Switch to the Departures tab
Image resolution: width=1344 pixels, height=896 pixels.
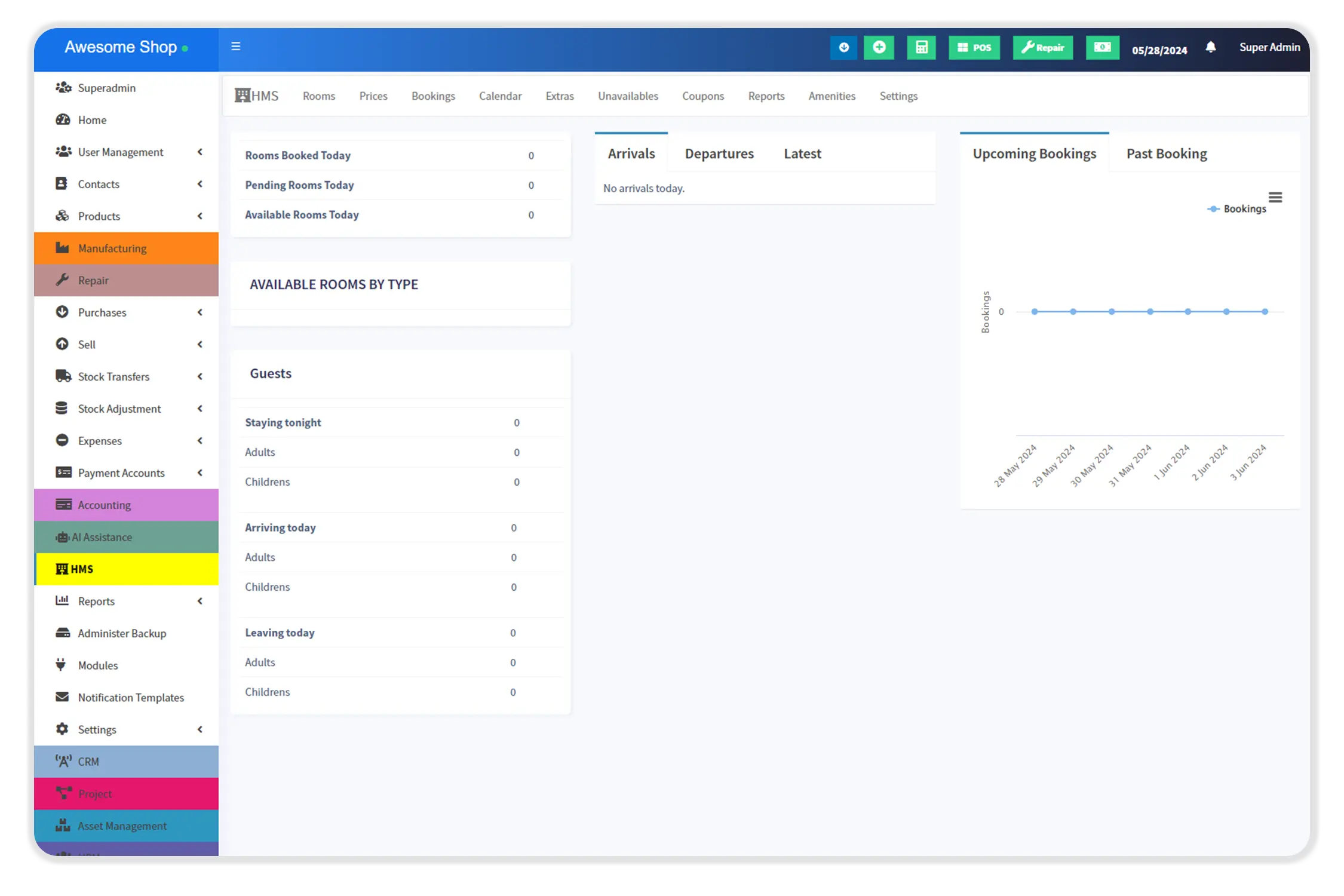(x=719, y=154)
